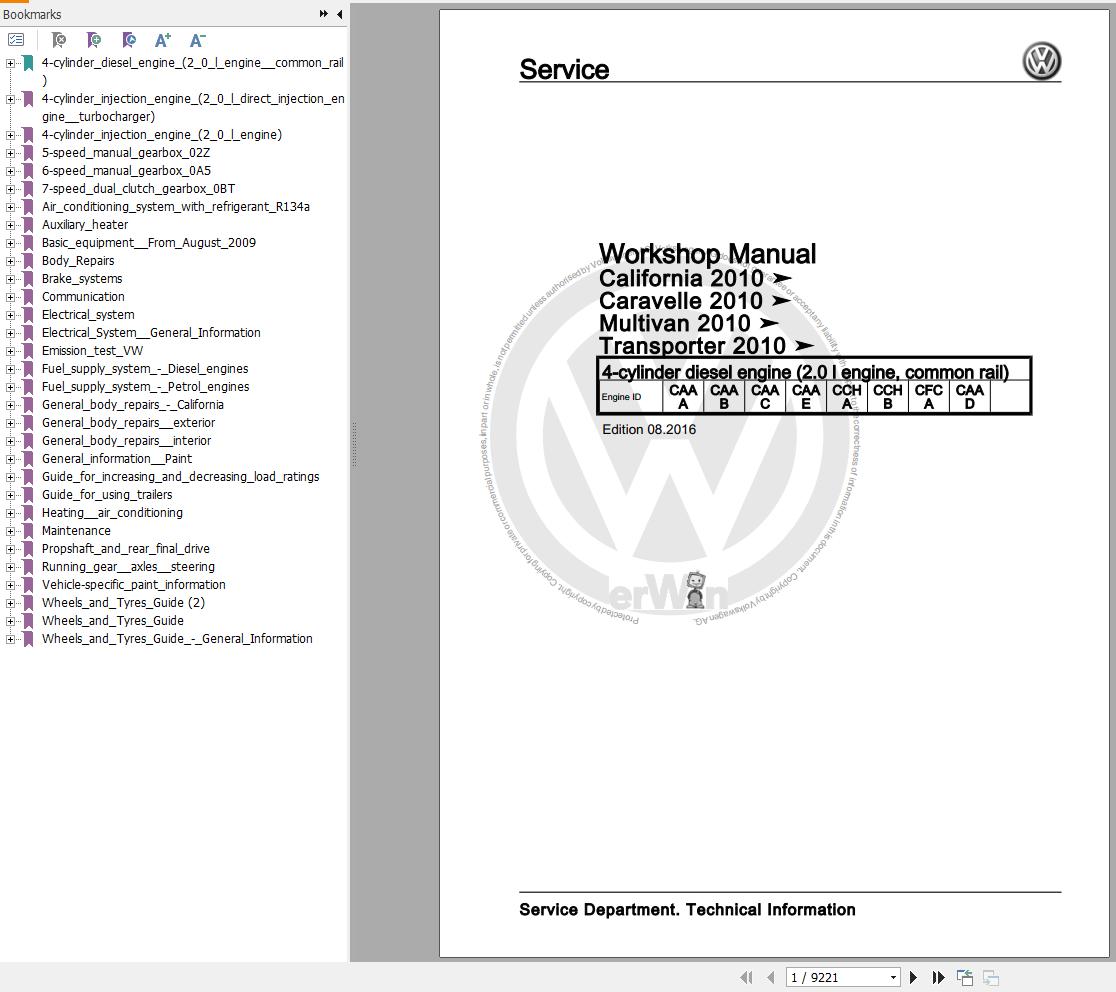Click the delete bookmark icon
Screen dimensions: 1116x992
tap(59, 40)
